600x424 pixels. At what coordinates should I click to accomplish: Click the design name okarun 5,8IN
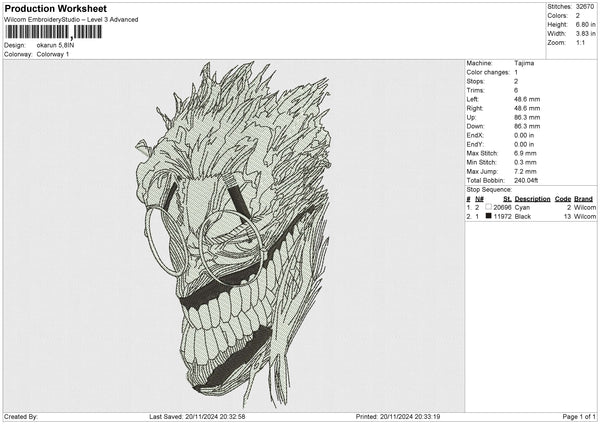(x=56, y=45)
